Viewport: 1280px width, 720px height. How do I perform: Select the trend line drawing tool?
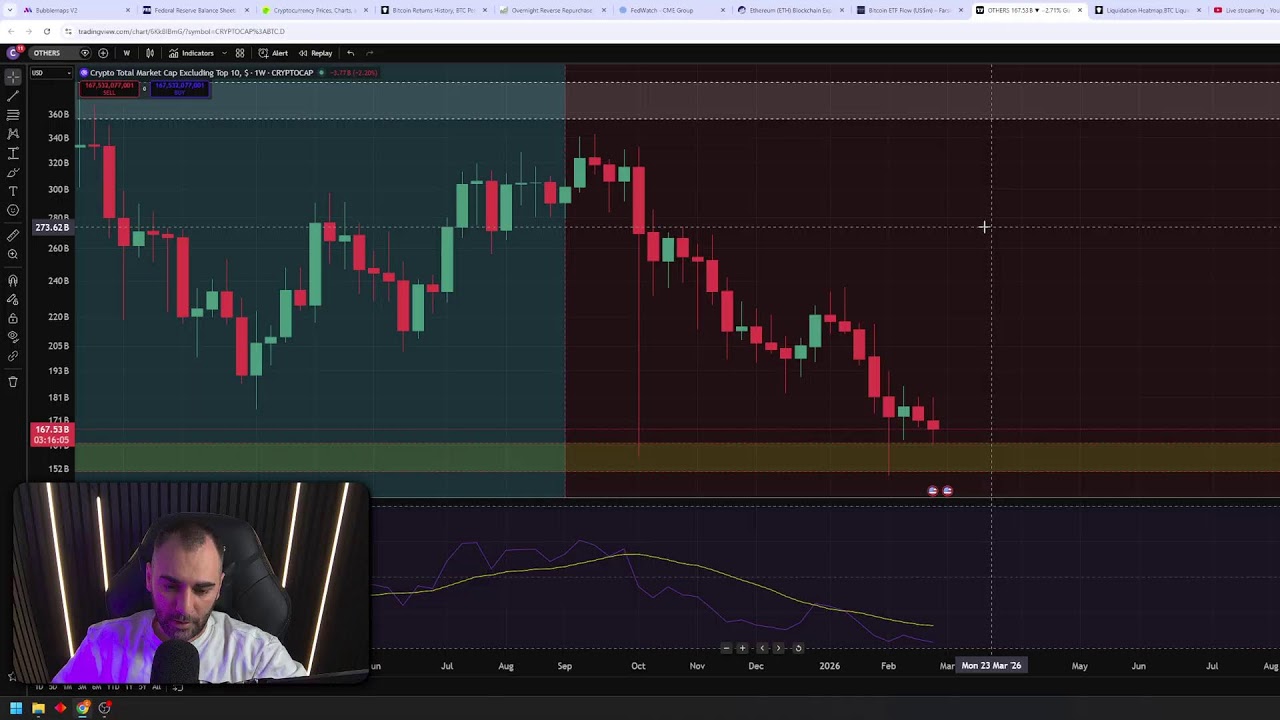13,96
